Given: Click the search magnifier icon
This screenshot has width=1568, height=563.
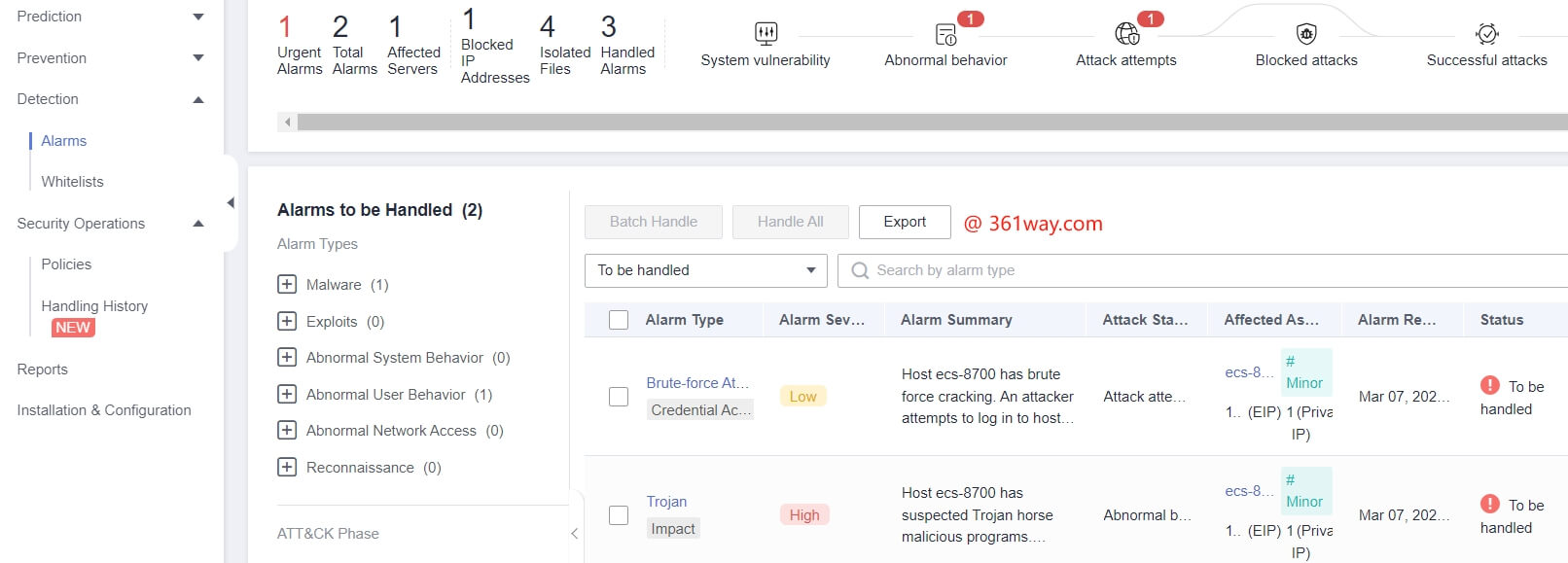Looking at the screenshot, I should [x=860, y=270].
